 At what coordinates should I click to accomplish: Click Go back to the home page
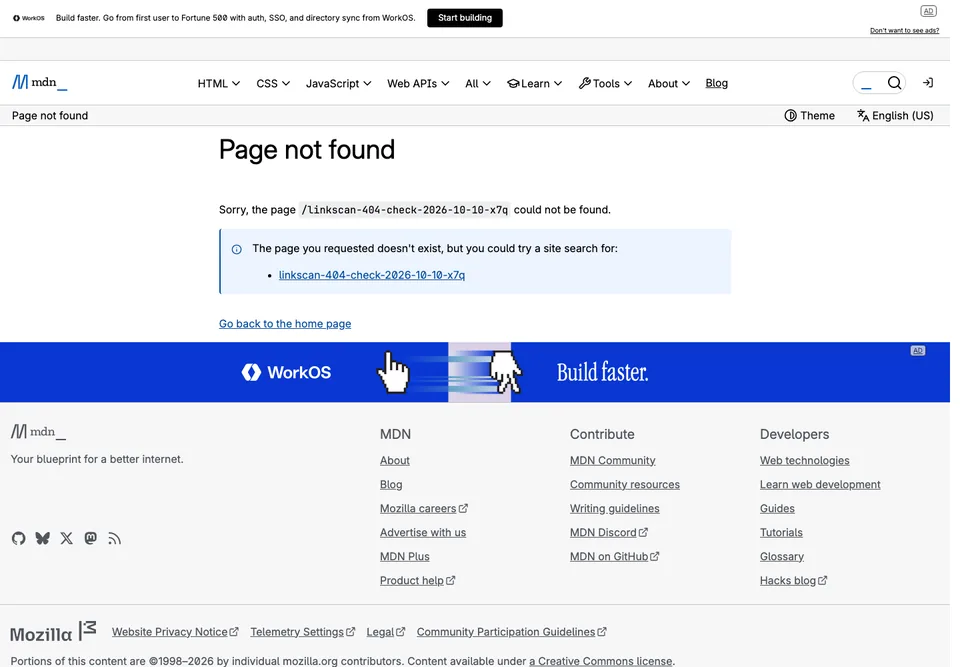[x=285, y=324]
